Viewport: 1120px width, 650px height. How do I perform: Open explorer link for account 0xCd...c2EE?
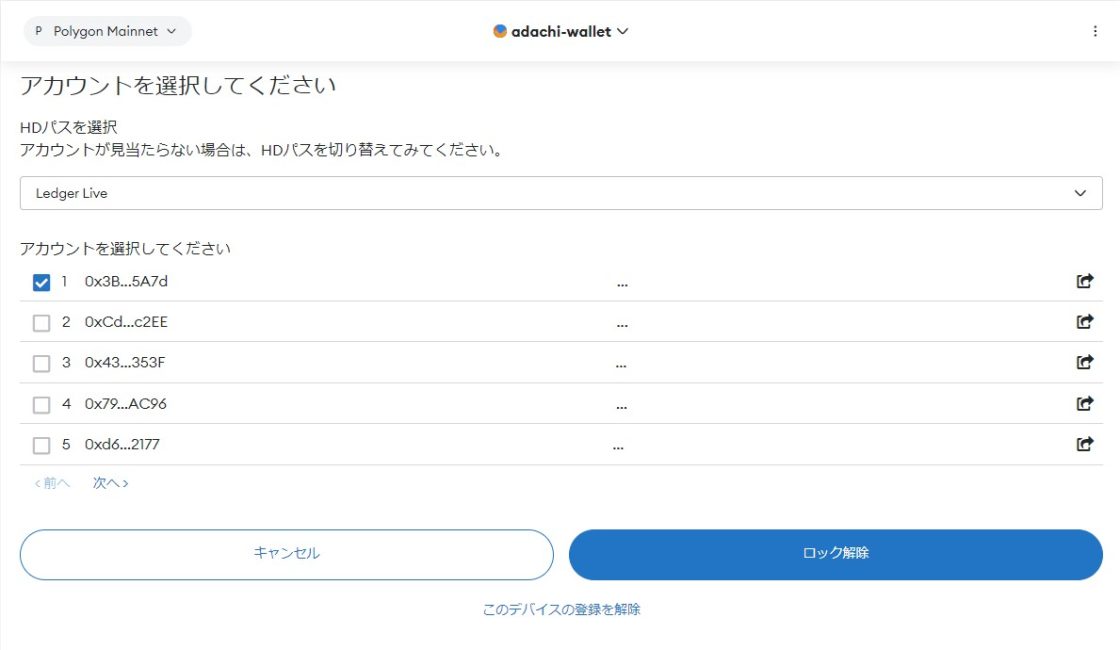tap(1084, 321)
